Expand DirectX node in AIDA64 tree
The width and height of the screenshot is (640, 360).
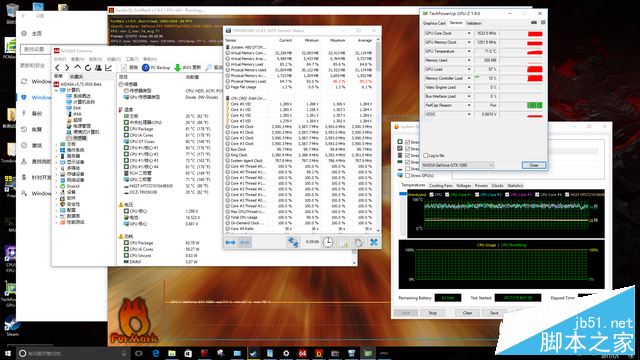pyautogui.click(x=56, y=186)
